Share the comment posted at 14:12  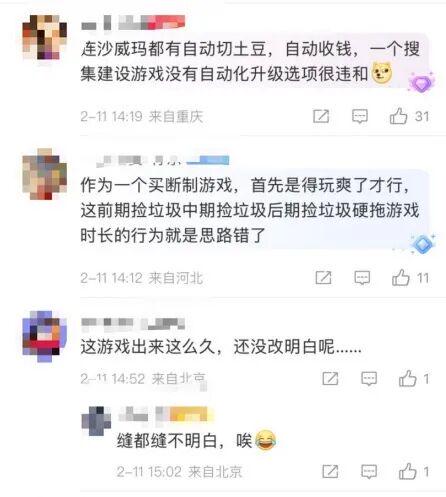pyautogui.click(x=323, y=278)
